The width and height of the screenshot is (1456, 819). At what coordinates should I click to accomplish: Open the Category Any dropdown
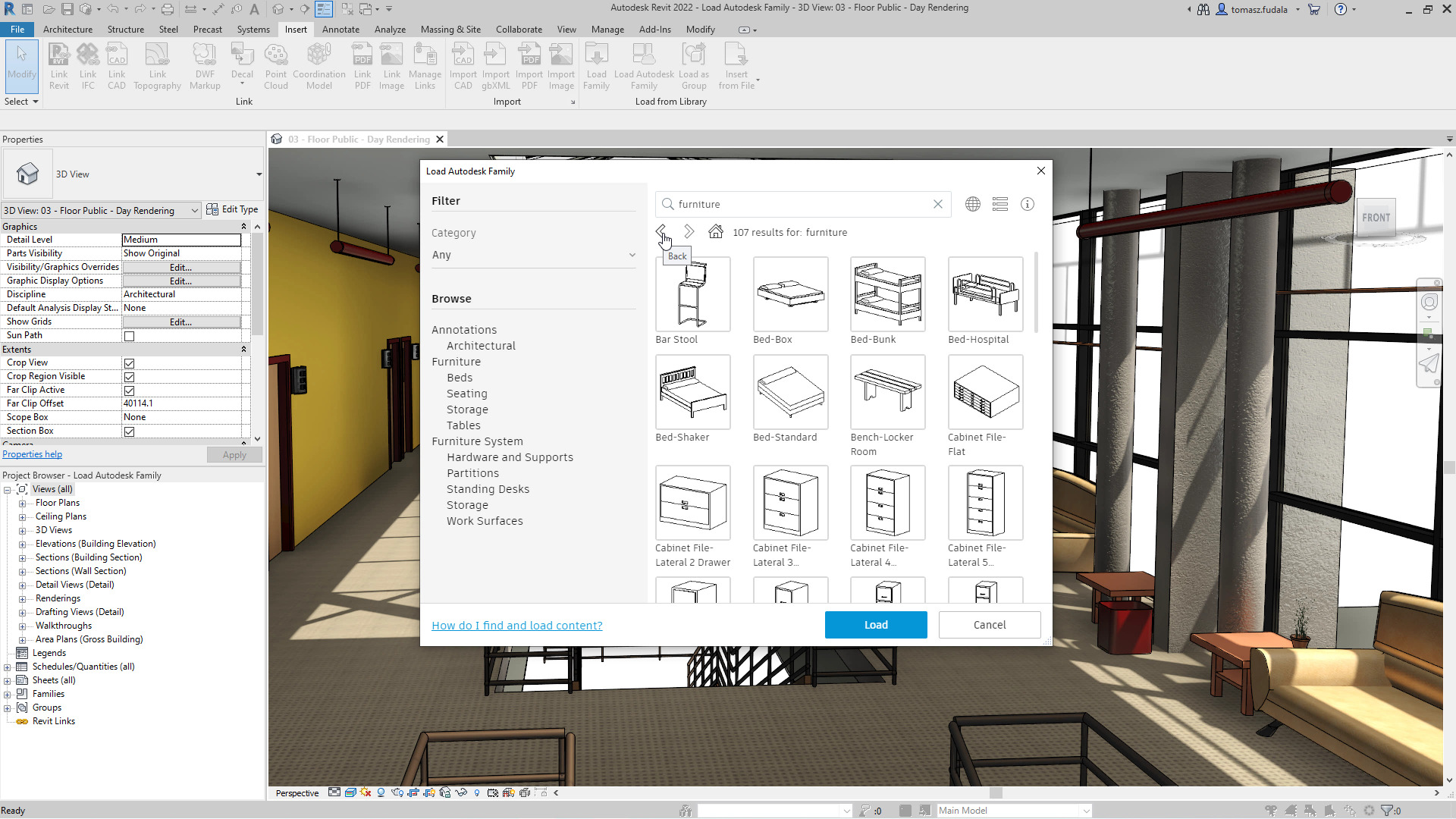pos(534,255)
